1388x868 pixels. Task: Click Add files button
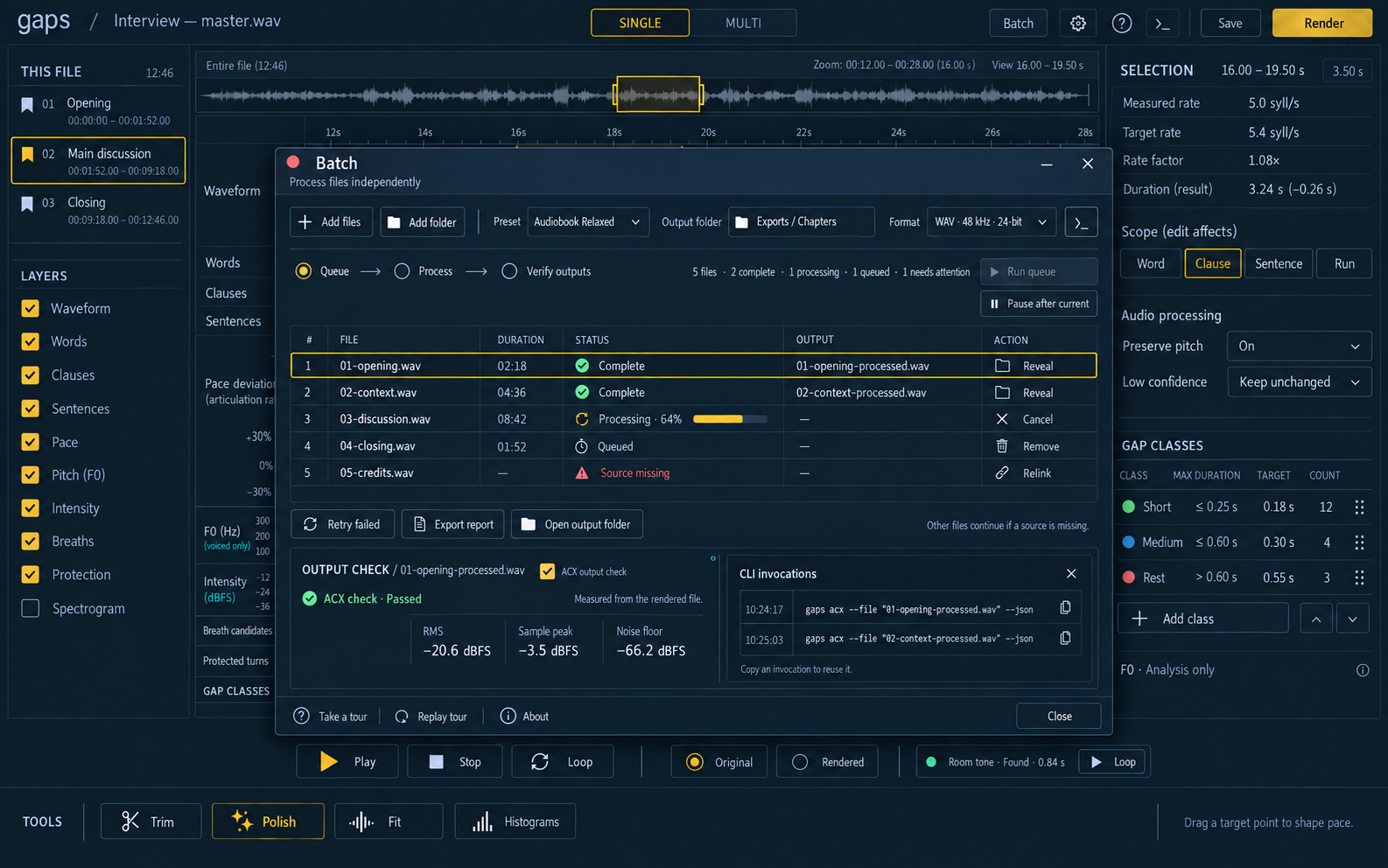click(x=331, y=222)
